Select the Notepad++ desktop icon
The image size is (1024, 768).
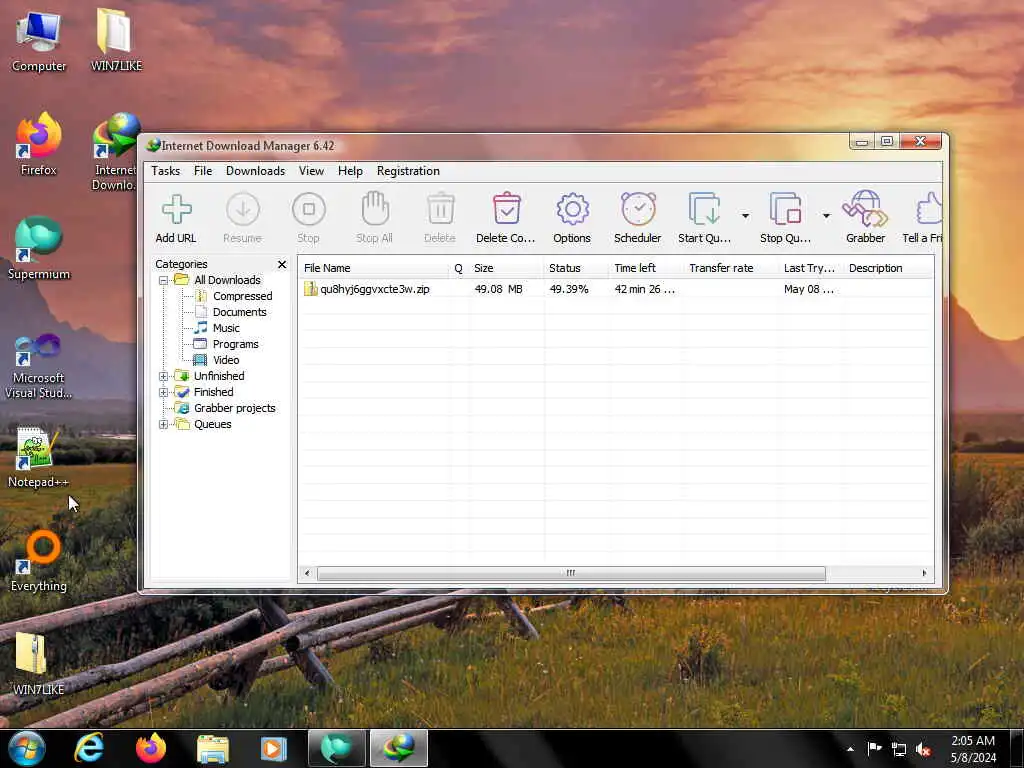point(39,457)
